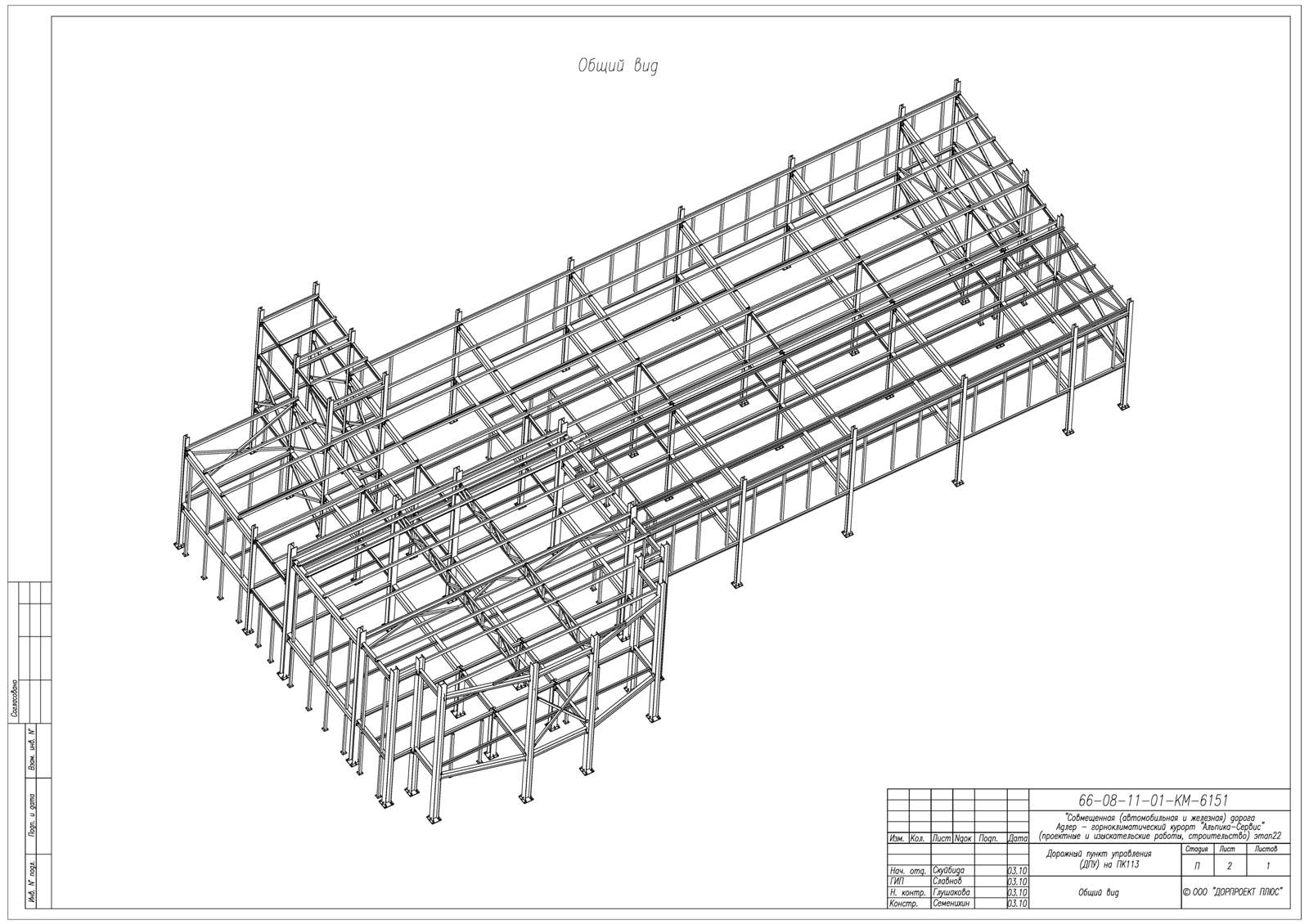Click the text "Дорожный пункт управления"

coord(1098,854)
